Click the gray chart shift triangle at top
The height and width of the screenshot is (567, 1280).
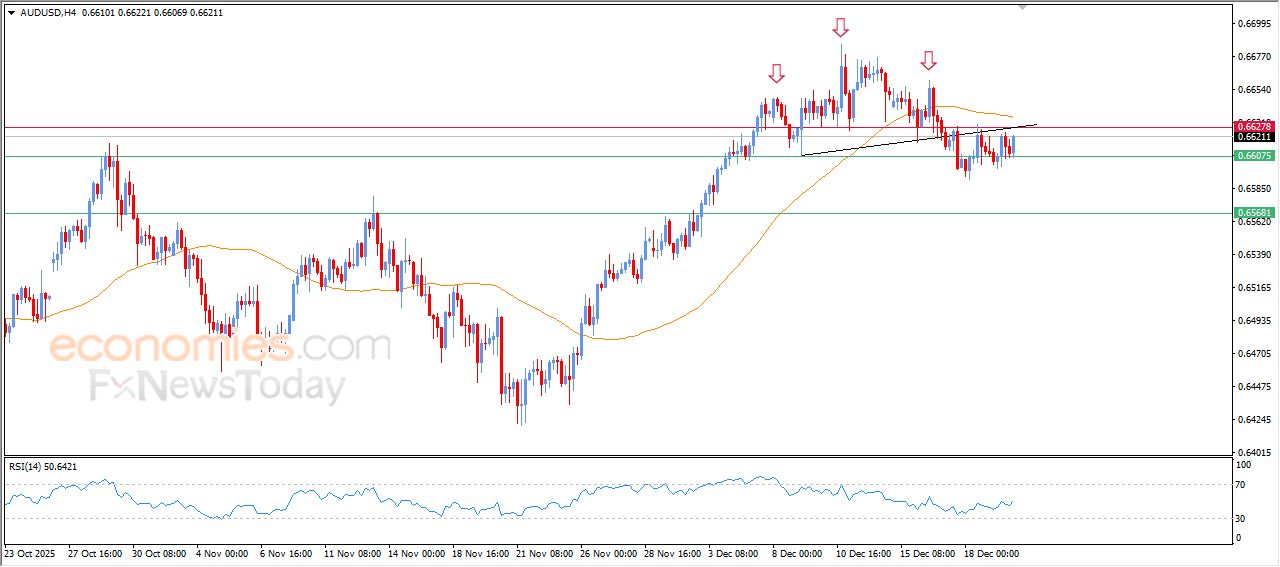(x=1022, y=6)
